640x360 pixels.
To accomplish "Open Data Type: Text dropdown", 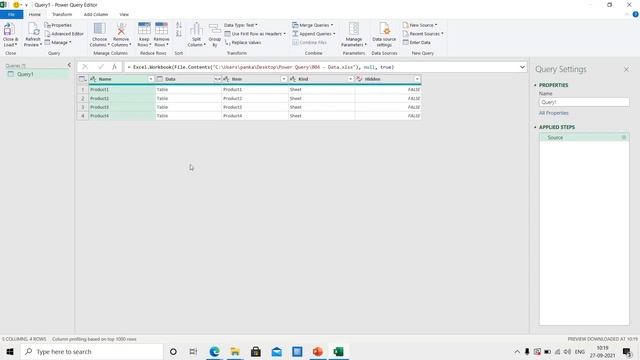I will pyautogui.click(x=241, y=25).
